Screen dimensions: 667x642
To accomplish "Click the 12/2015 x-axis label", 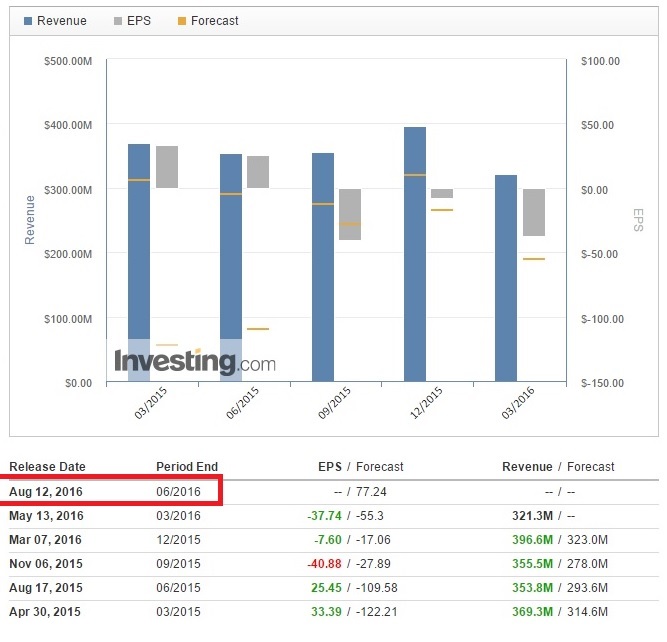I will [x=426, y=402].
